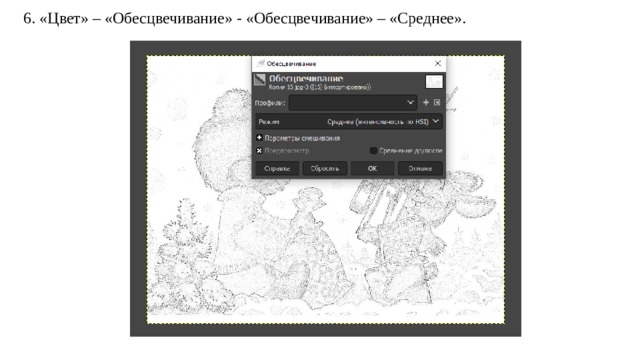
Task: Click the Сбросить reset button
Action: pyautogui.click(x=324, y=168)
